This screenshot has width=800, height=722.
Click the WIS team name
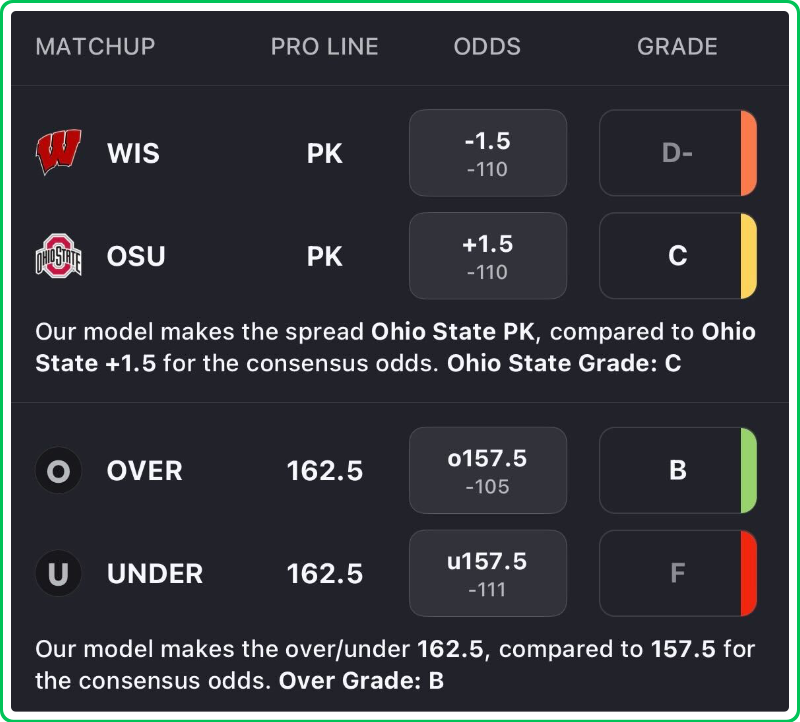[133, 154]
